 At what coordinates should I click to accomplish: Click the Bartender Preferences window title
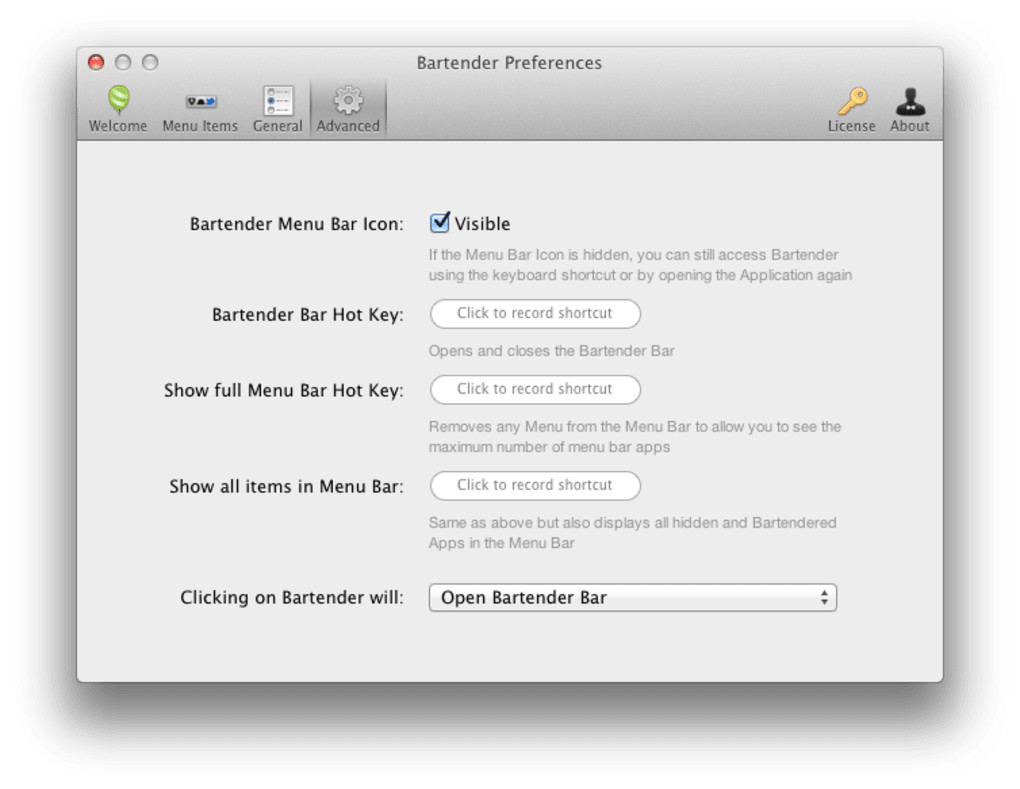pyautogui.click(x=509, y=62)
